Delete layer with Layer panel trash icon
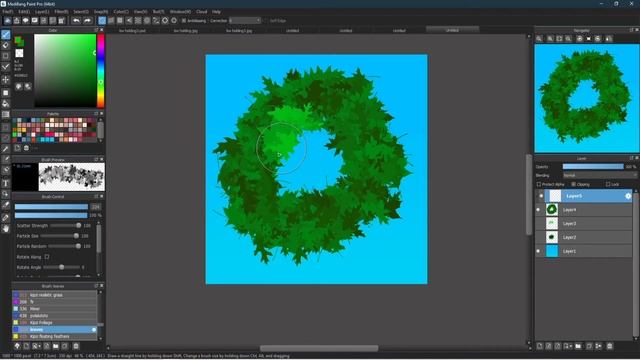640x360 pixels. [609, 346]
